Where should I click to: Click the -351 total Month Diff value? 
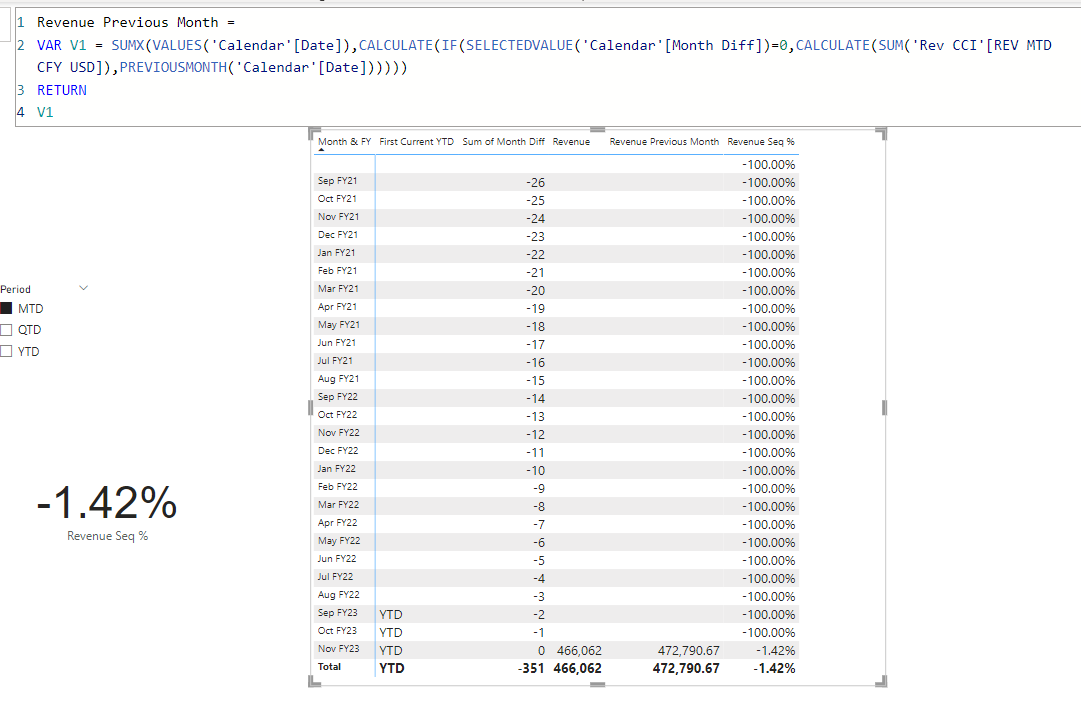pyautogui.click(x=531, y=668)
